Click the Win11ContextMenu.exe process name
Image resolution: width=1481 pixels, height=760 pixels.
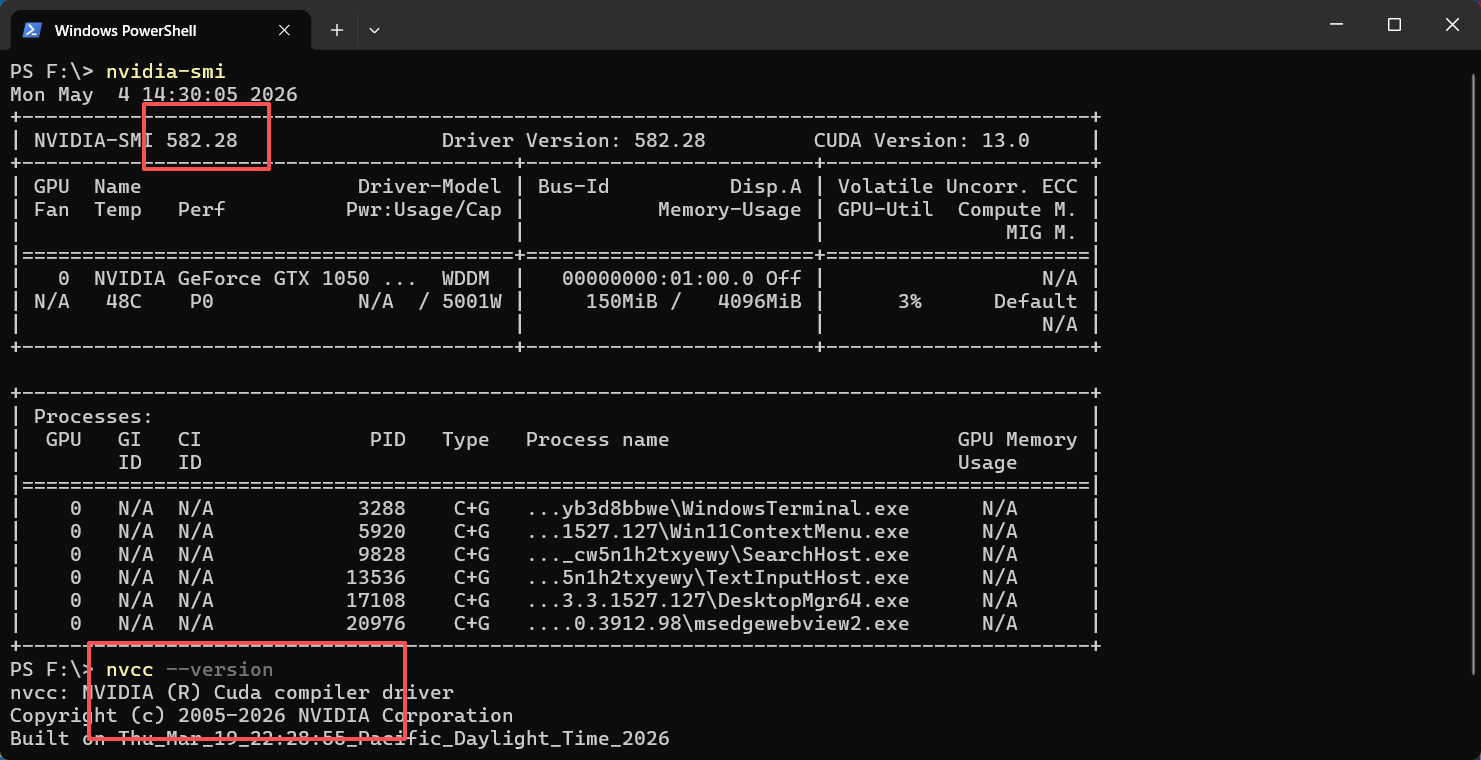[718, 531]
